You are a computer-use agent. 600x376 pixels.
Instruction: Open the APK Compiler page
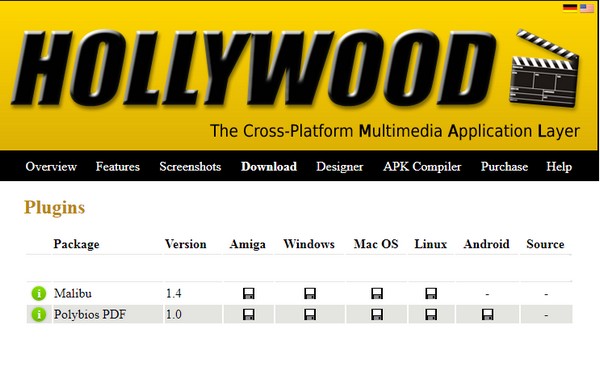(x=422, y=167)
